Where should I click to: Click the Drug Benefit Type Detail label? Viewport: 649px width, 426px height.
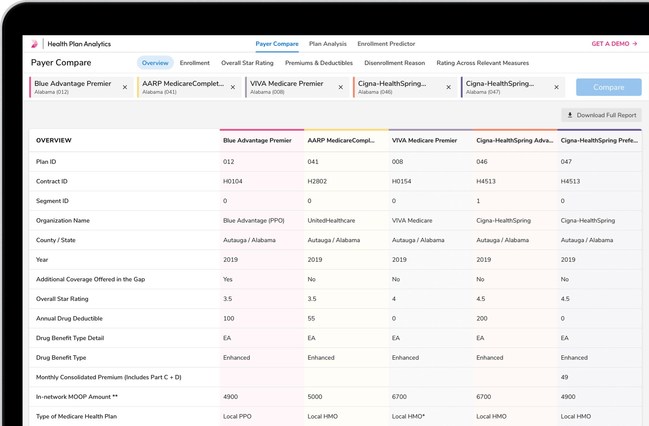[70, 338]
